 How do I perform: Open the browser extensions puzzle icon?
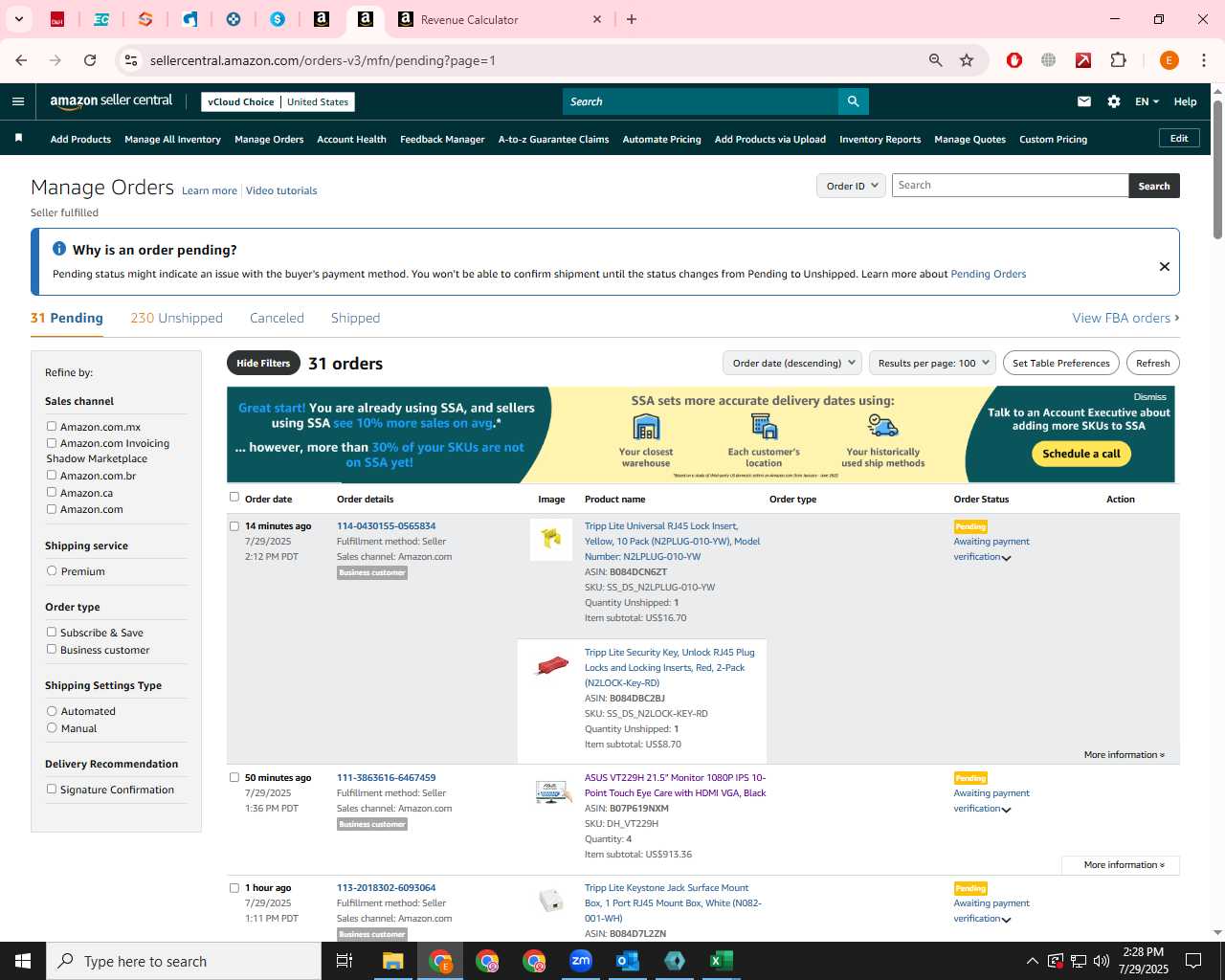tap(1118, 60)
